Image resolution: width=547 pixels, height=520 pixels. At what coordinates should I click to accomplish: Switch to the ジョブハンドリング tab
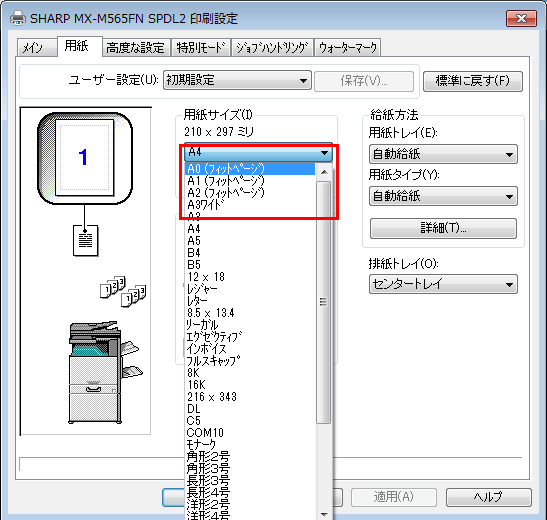click(x=272, y=47)
